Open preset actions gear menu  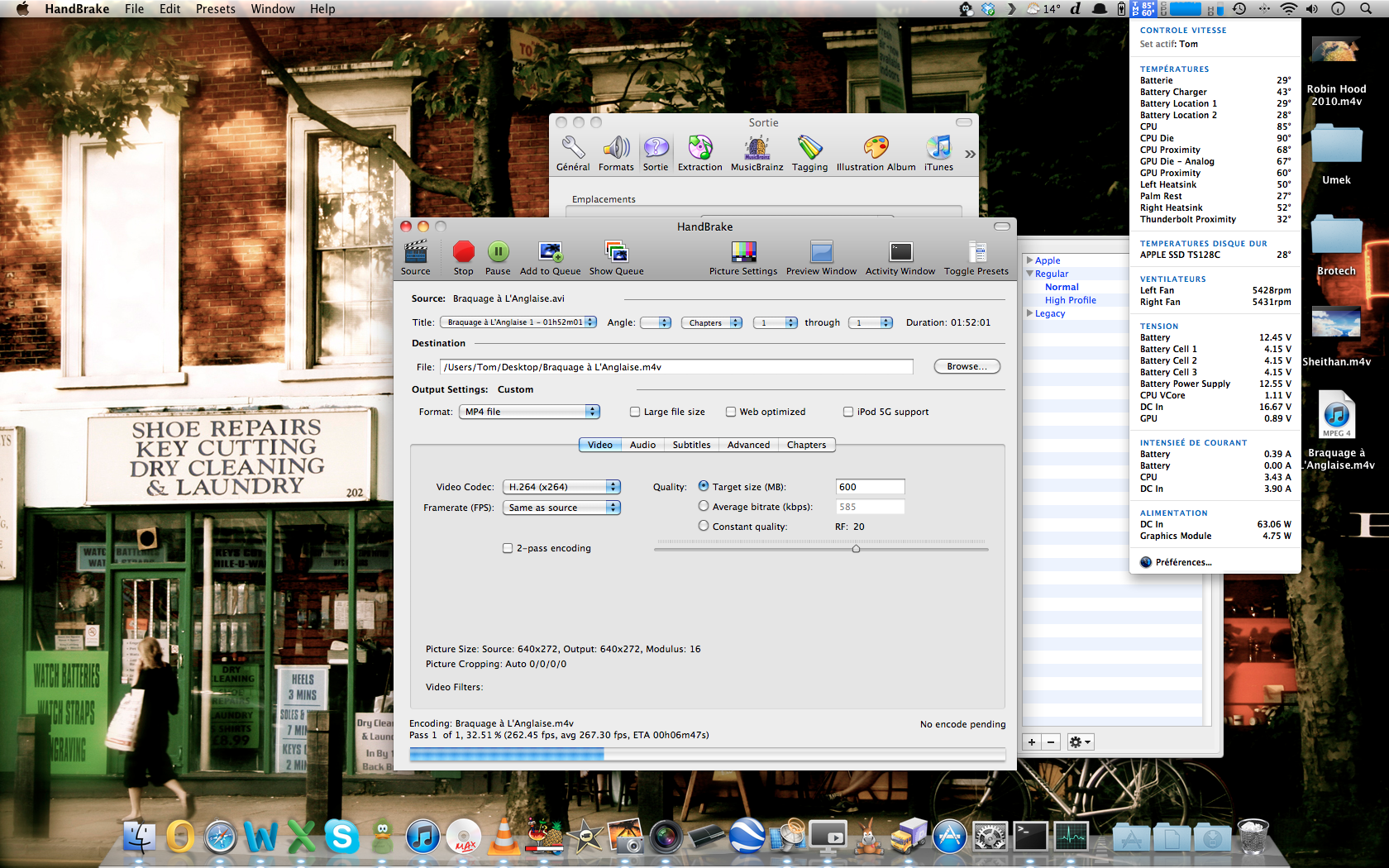[x=1080, y=742]
